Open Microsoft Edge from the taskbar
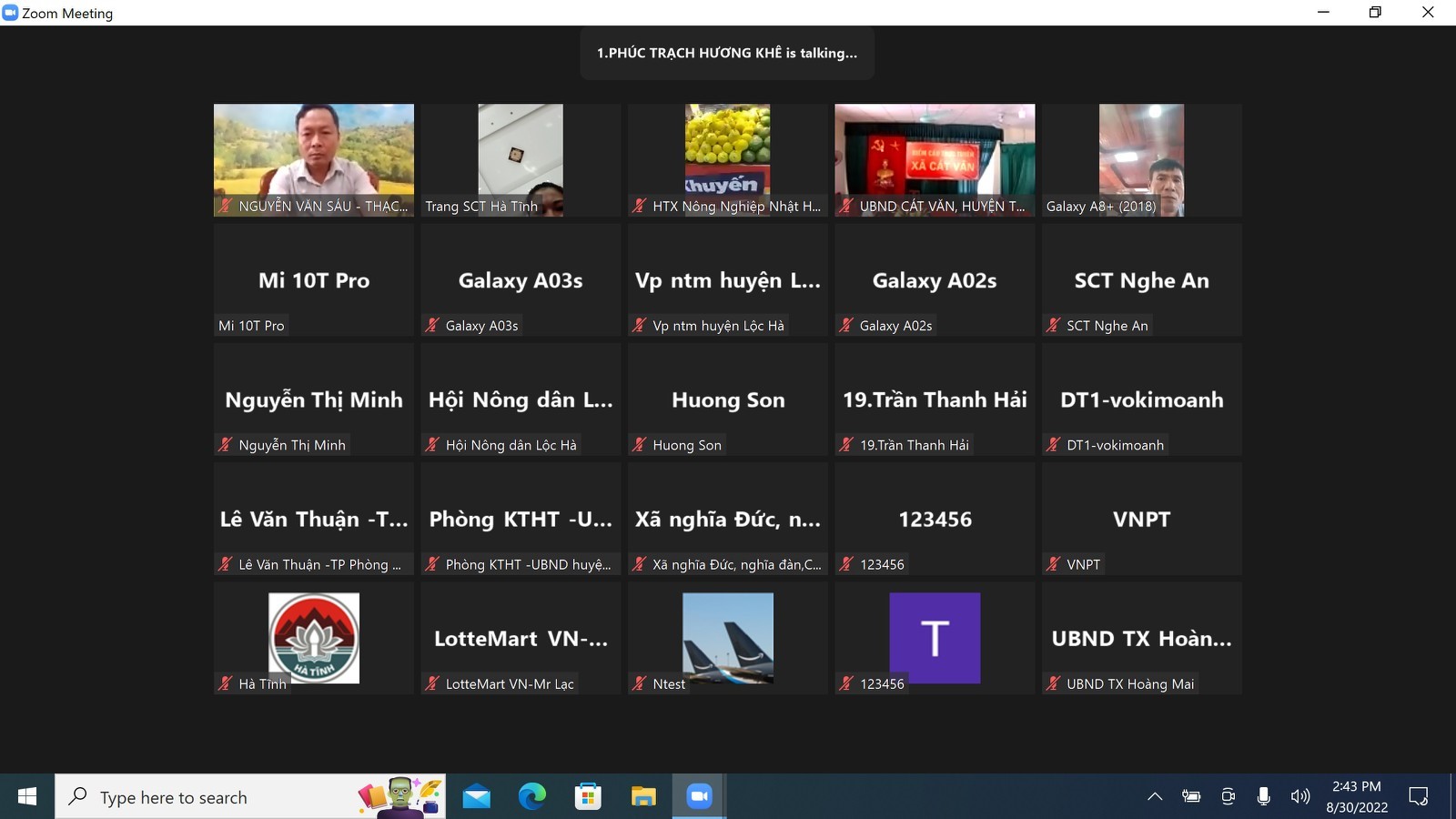 532,797
